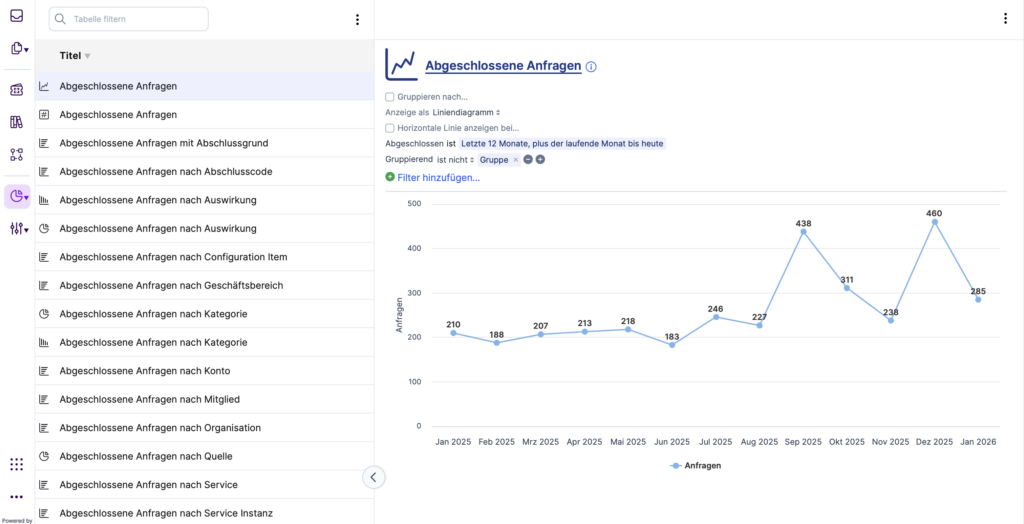1024x524 pixels.
Task: Click the 'Filter hinzufügen...' link
Action: click(438, 177)
